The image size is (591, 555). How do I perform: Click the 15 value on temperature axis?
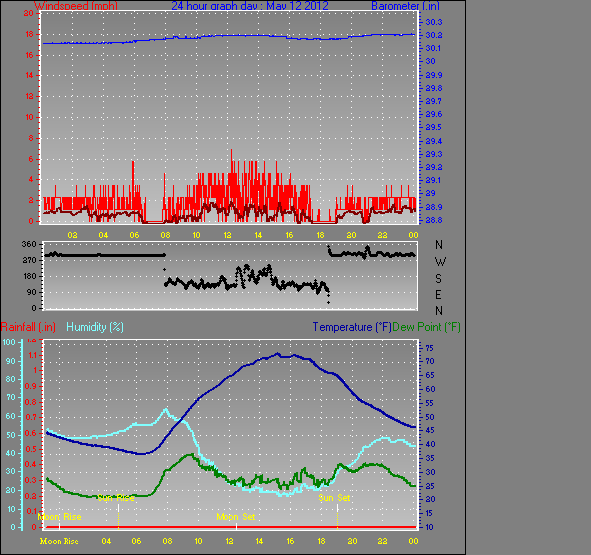pyautogui.click(x=430, y=513)
